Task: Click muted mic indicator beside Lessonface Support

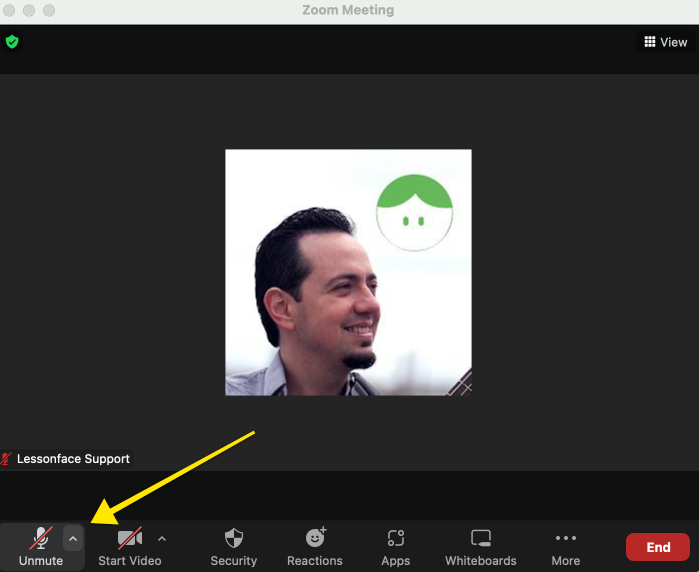Action: point(8,459)
